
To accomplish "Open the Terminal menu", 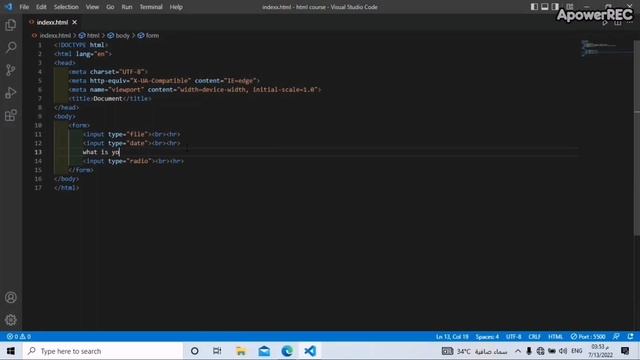I will 151,7.
